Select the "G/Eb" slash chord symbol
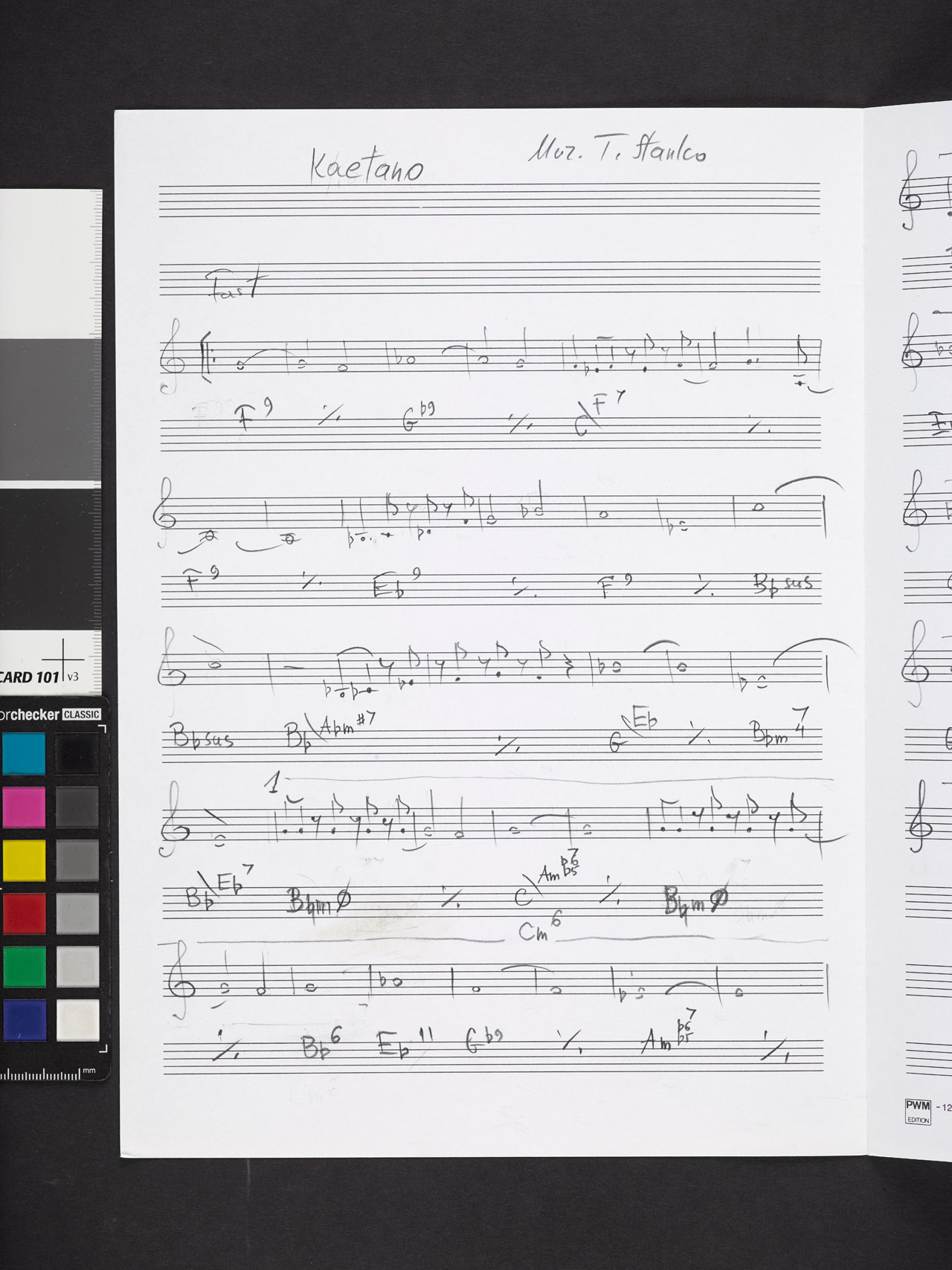This screenshot has height=1270, width=952. click(x=634, y=729)
